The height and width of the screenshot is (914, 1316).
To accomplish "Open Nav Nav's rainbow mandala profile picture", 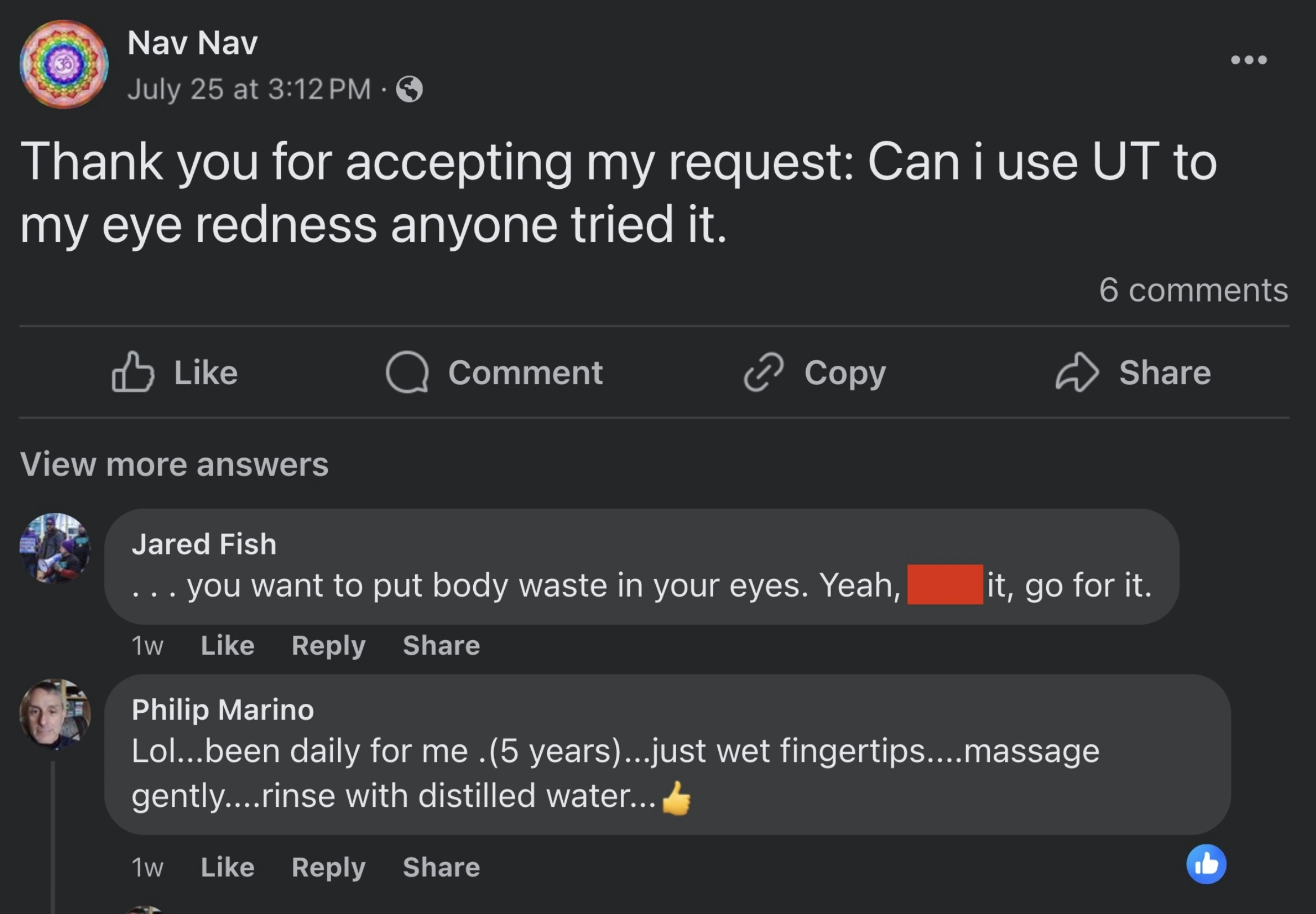I will [65, 64].
